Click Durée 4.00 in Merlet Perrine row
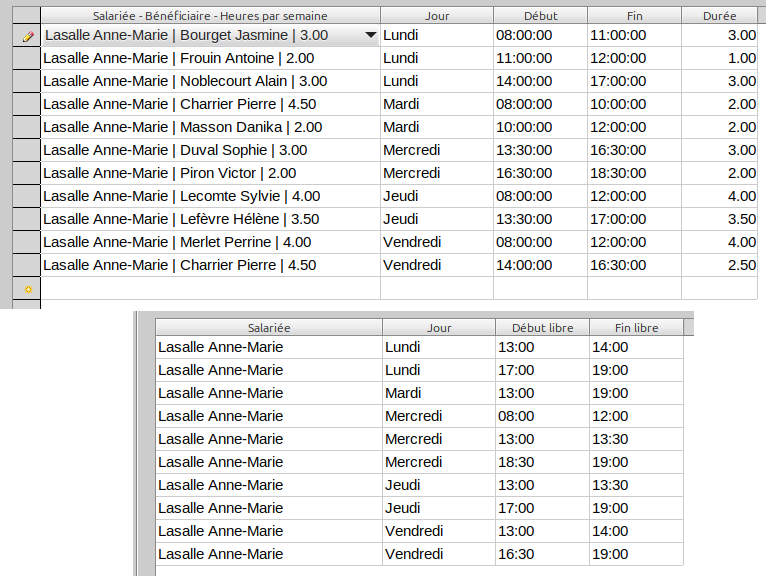This screenshot has width=772, height=576. [x=719, y=242]
